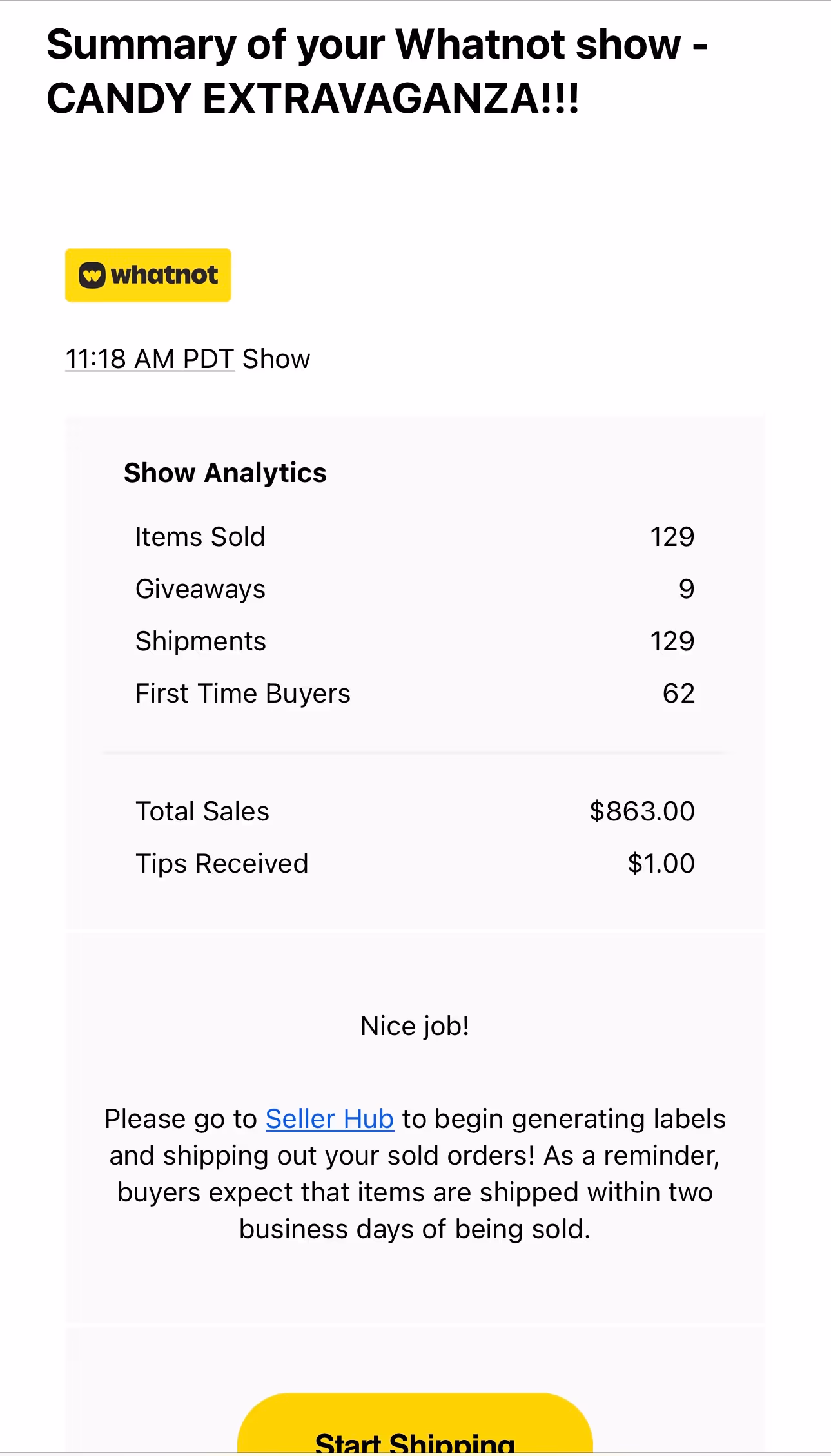Click the Shipments row label
This screenshot has width=831, height=1456.
pyautogui.click(x=200, y=641)
